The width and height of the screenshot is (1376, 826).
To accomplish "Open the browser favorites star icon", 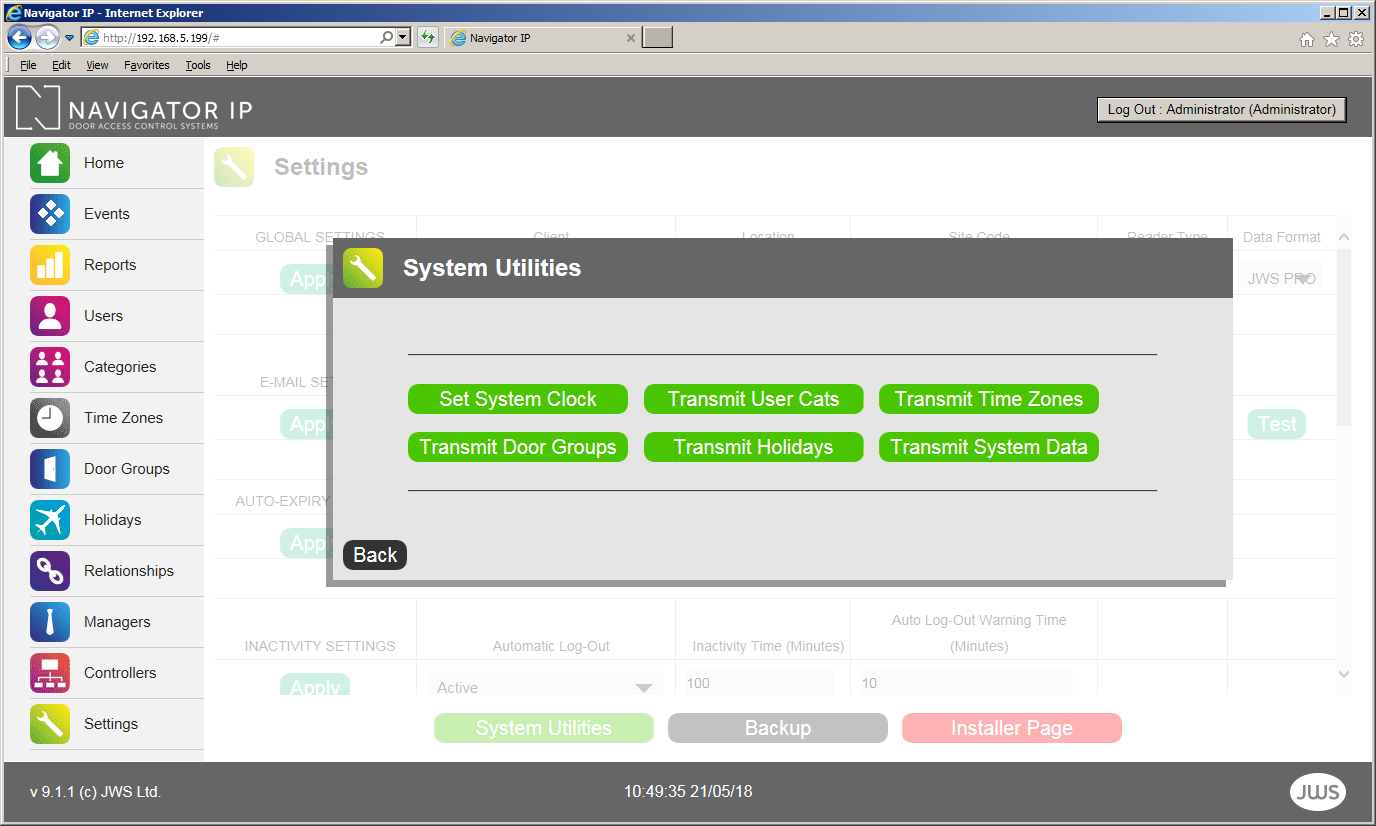I will [1331, 39].
